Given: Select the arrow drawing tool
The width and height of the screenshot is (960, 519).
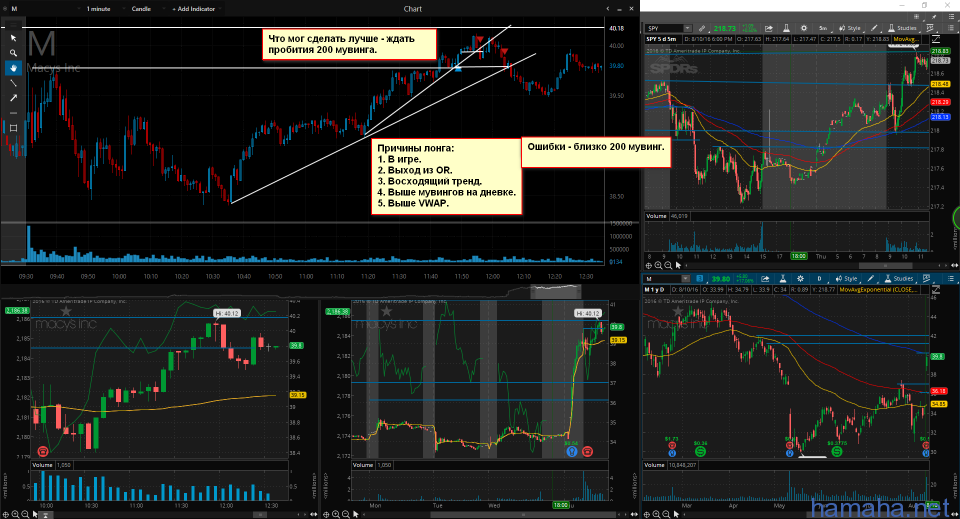Looking at the screenshot, I should coord(13,98).
